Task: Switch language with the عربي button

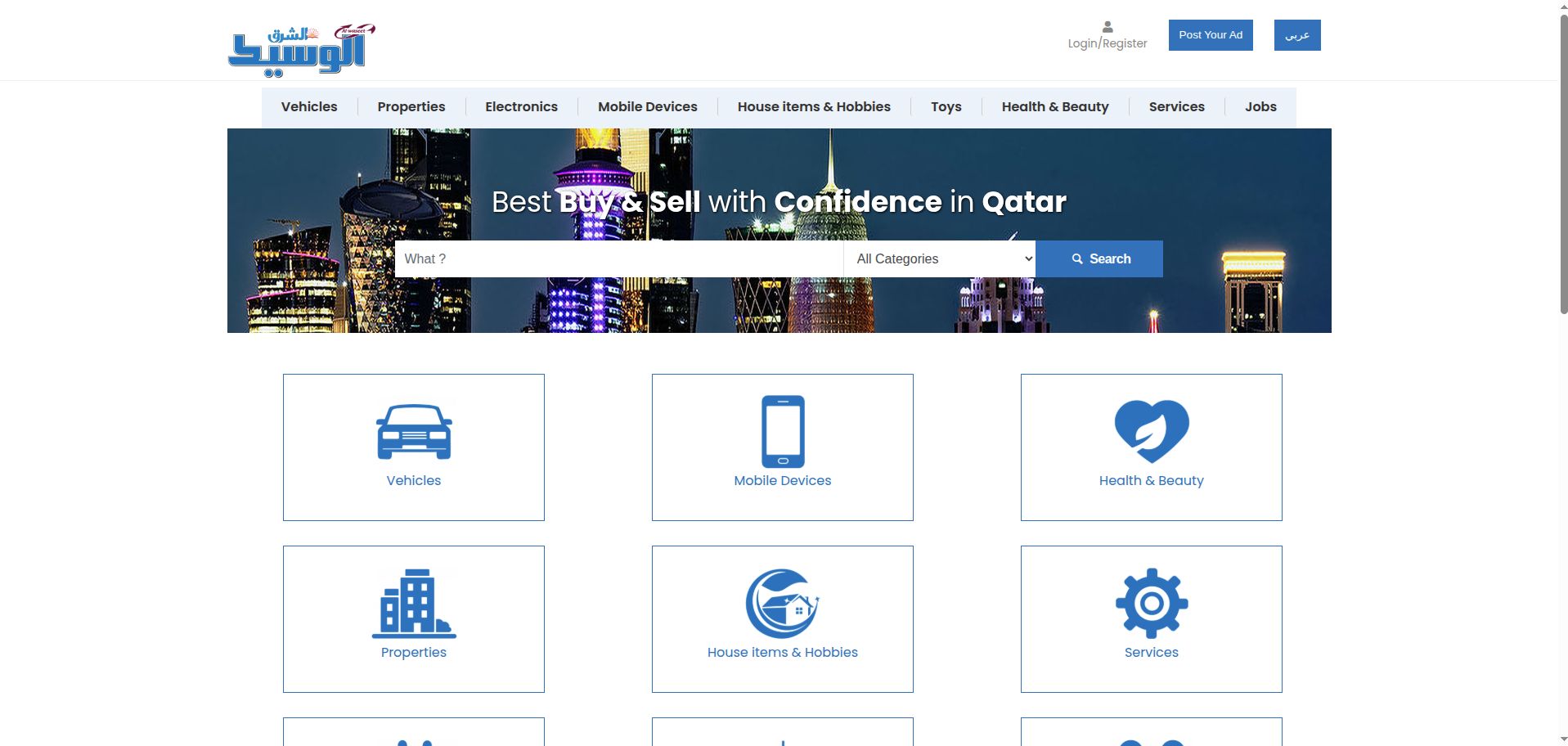Action: click(1296, 35)
